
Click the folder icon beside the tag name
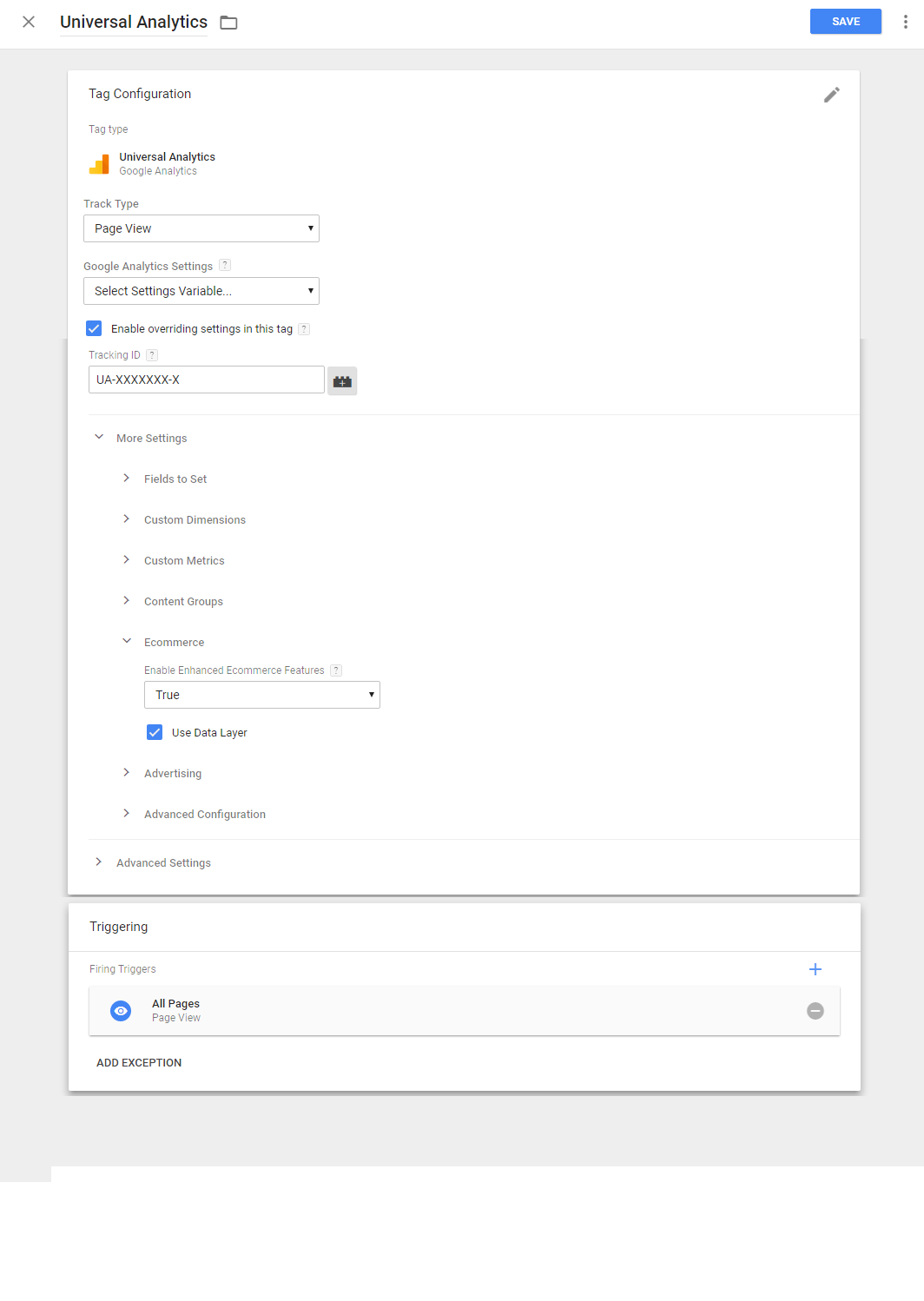tap(228, 23)
